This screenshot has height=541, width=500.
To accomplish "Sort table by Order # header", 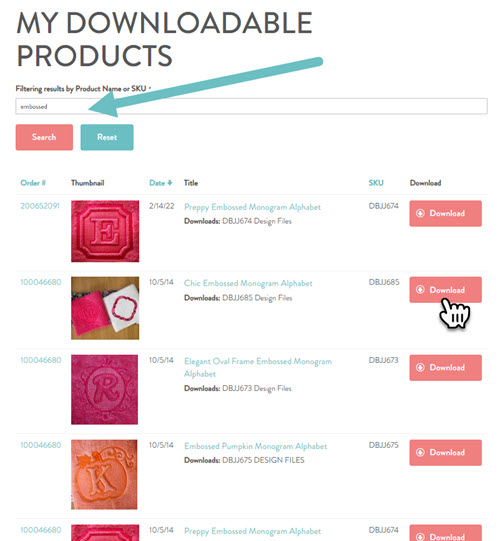I will [x=33, y=183].
